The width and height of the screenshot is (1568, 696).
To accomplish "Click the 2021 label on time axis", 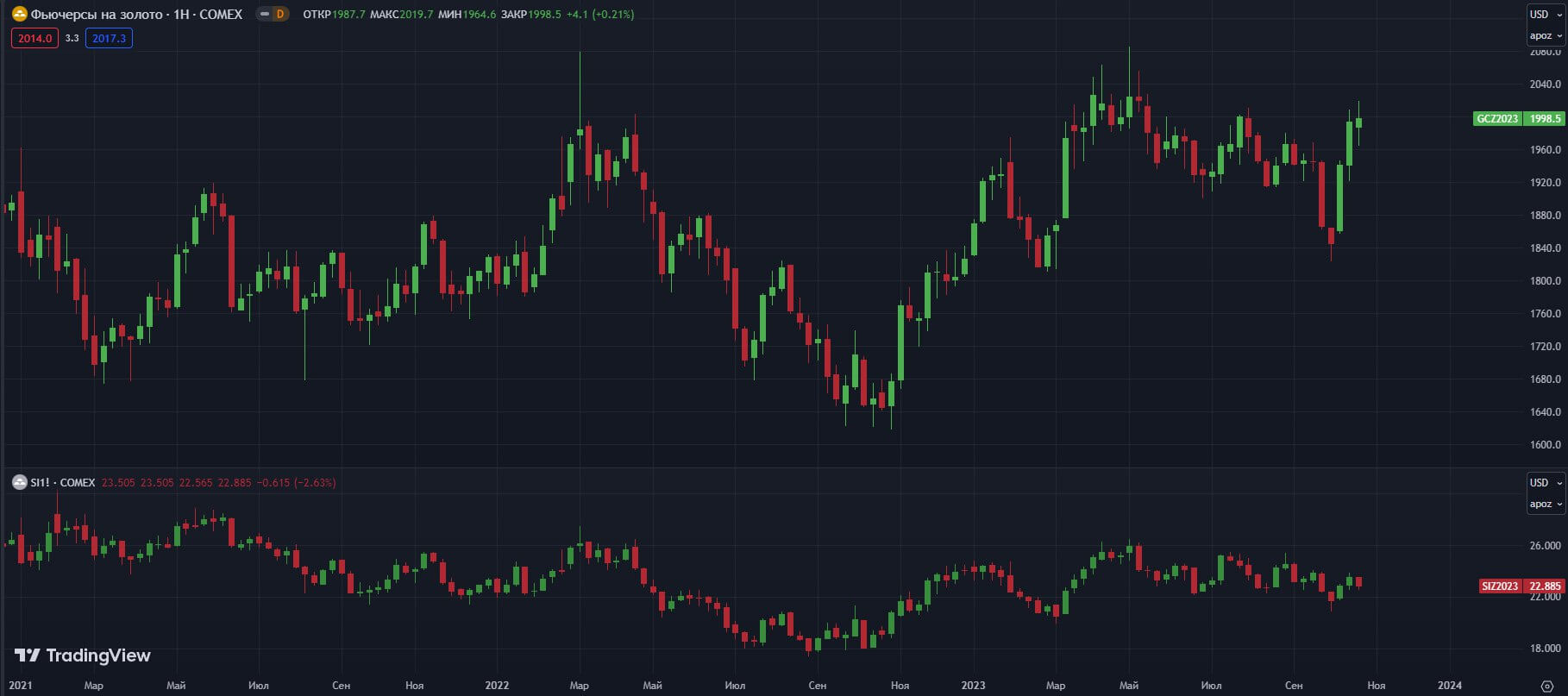I will tap(20, 686).
